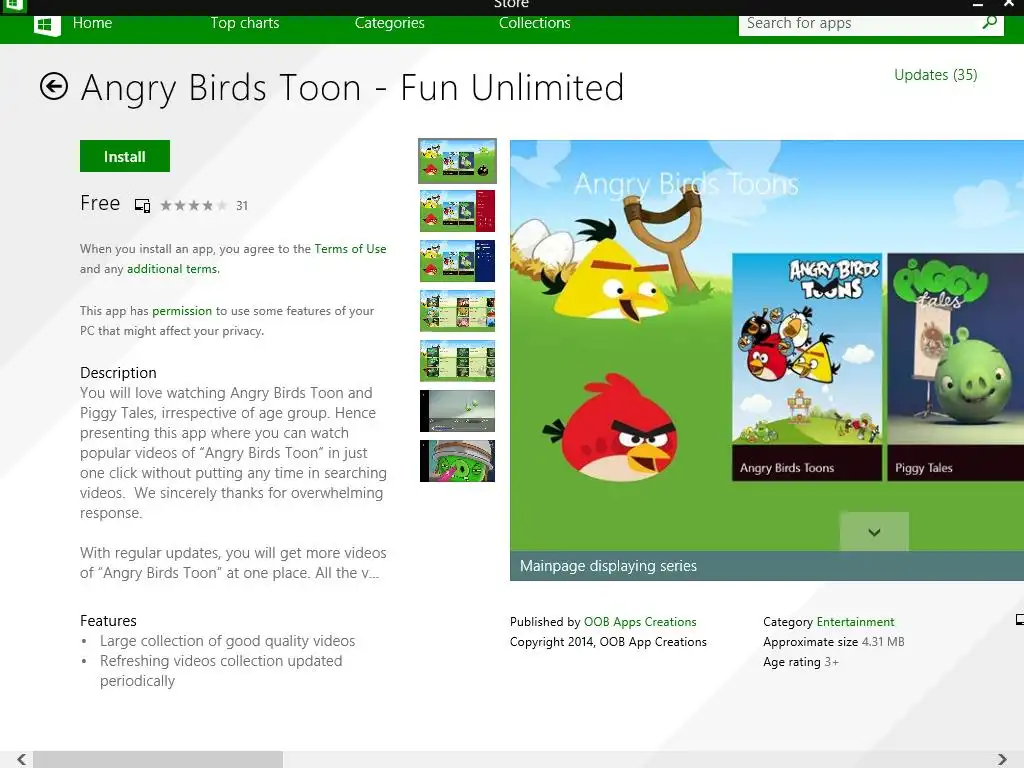Select the first, highlighted screenshot thumbnail
This screenshot has width=1024, height=768.
pyautogui.click(x=457, y=161)
